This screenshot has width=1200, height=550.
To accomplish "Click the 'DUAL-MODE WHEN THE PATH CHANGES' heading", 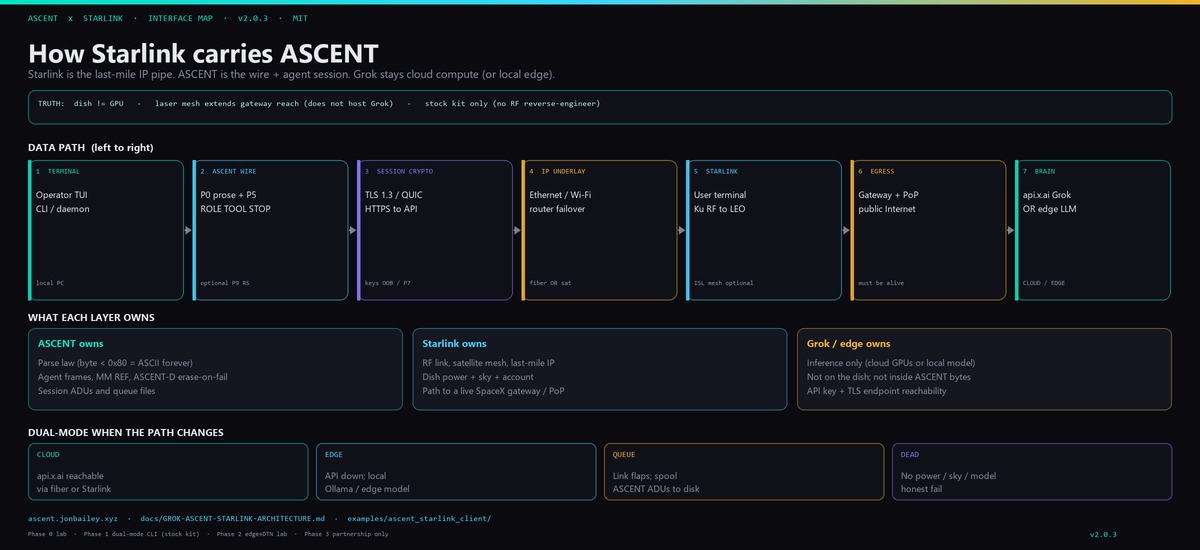I will [x=126, y=433].
